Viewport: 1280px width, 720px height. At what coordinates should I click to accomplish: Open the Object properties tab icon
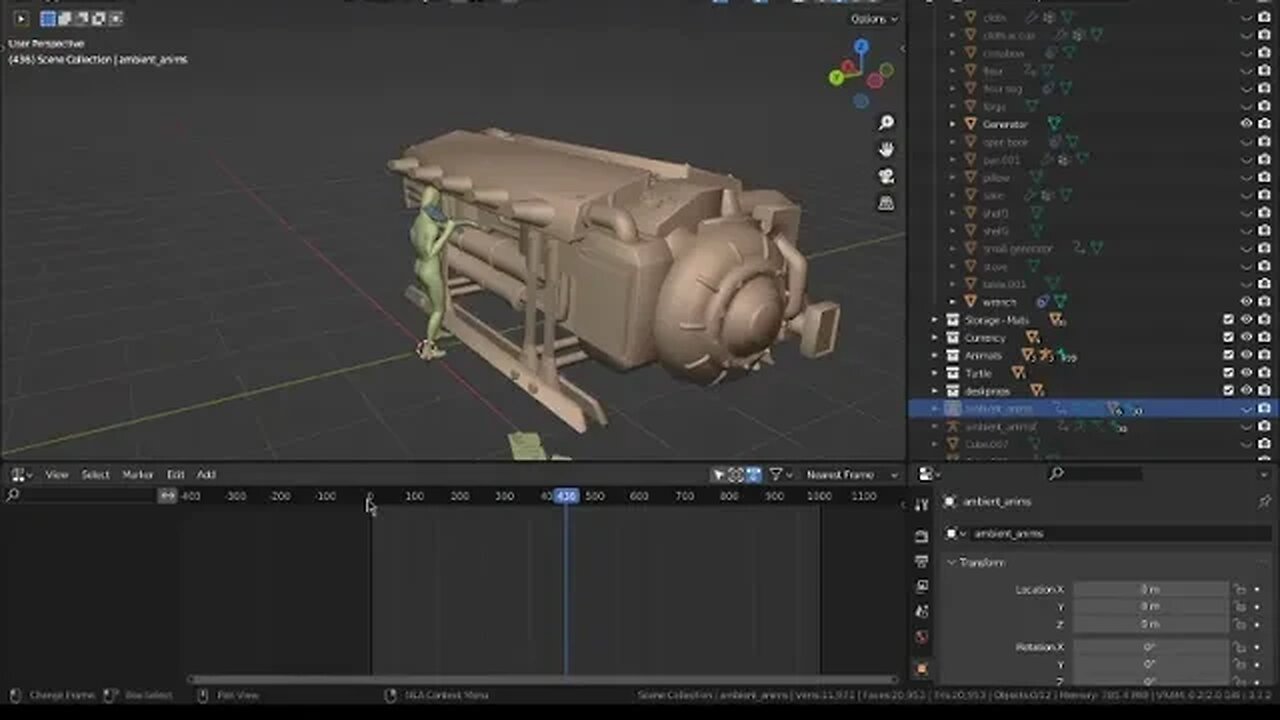pyautogui.click(x=921, y=668)
